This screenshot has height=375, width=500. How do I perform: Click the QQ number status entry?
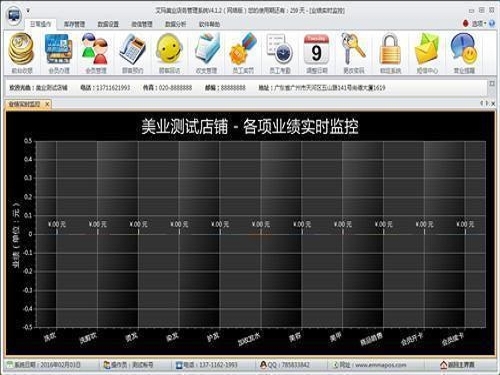pos(284,365)
